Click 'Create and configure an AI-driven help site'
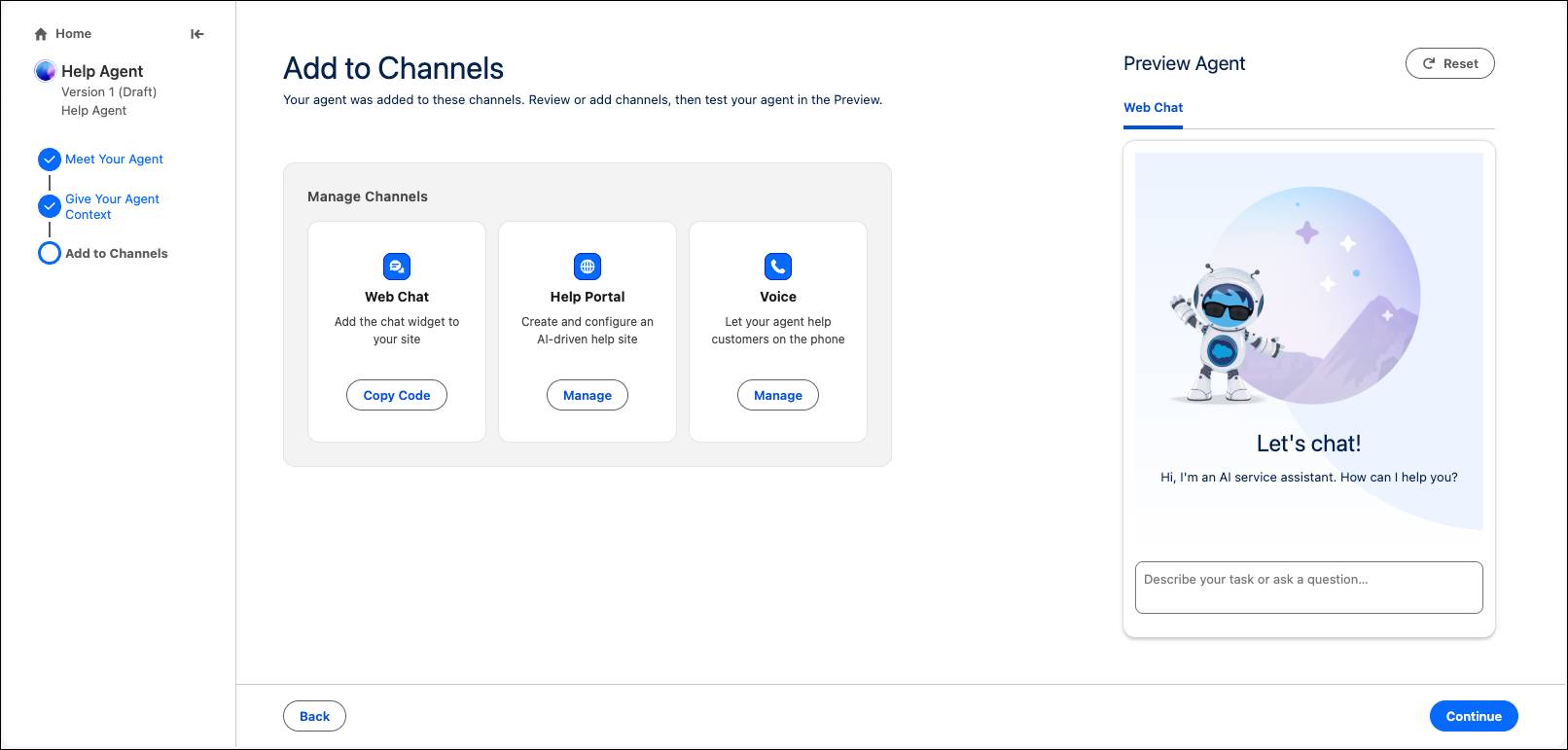1568x750 pixels. click(588, 331)
